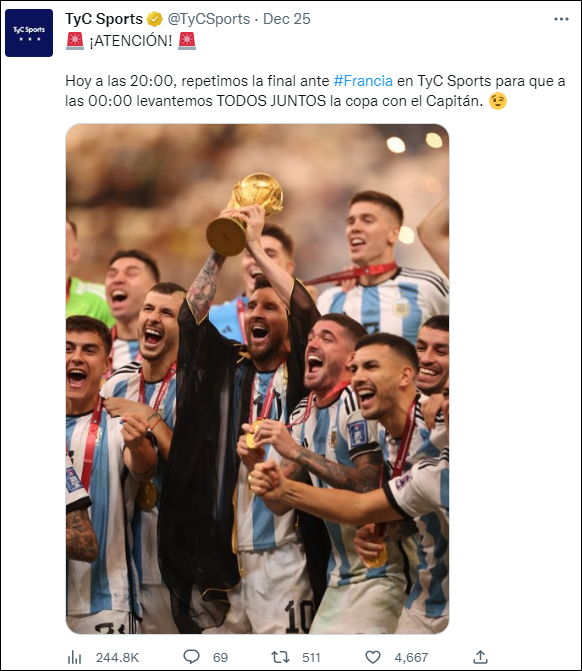Click the 4,667 likes count
The image size is (582, 671).
[411, 657]
